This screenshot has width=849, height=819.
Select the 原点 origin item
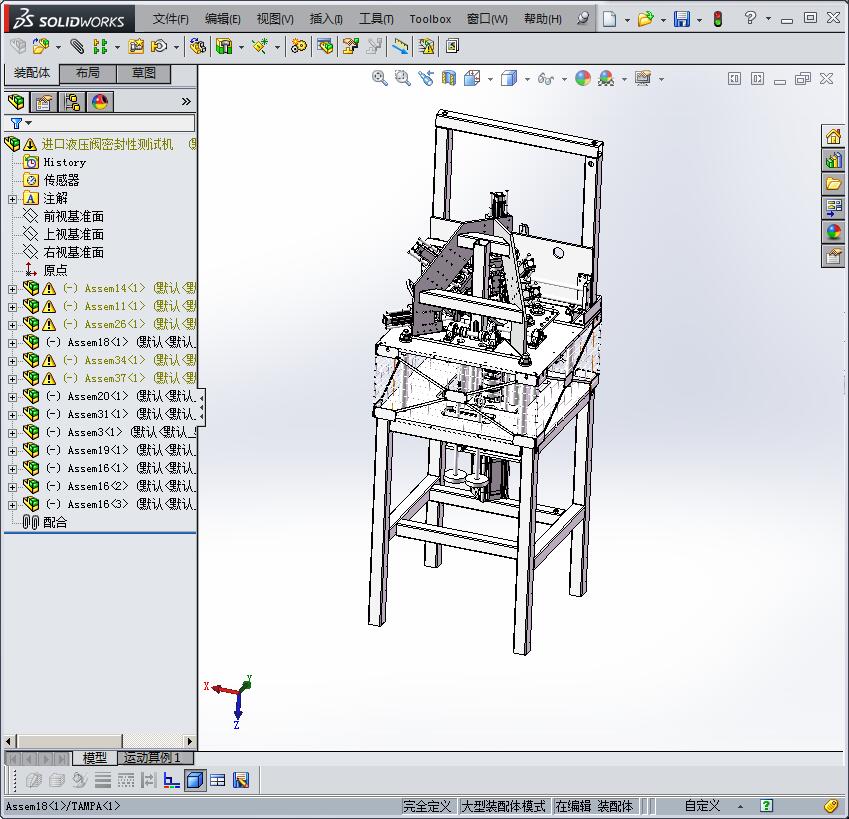55,270
